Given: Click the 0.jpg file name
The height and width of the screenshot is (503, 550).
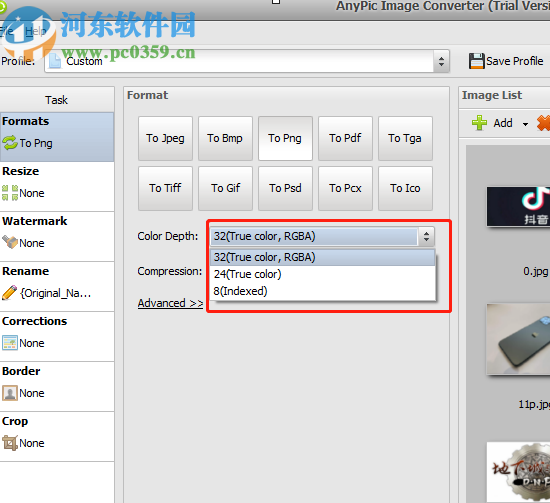Looking at the screenshot, I should (536, 271).
